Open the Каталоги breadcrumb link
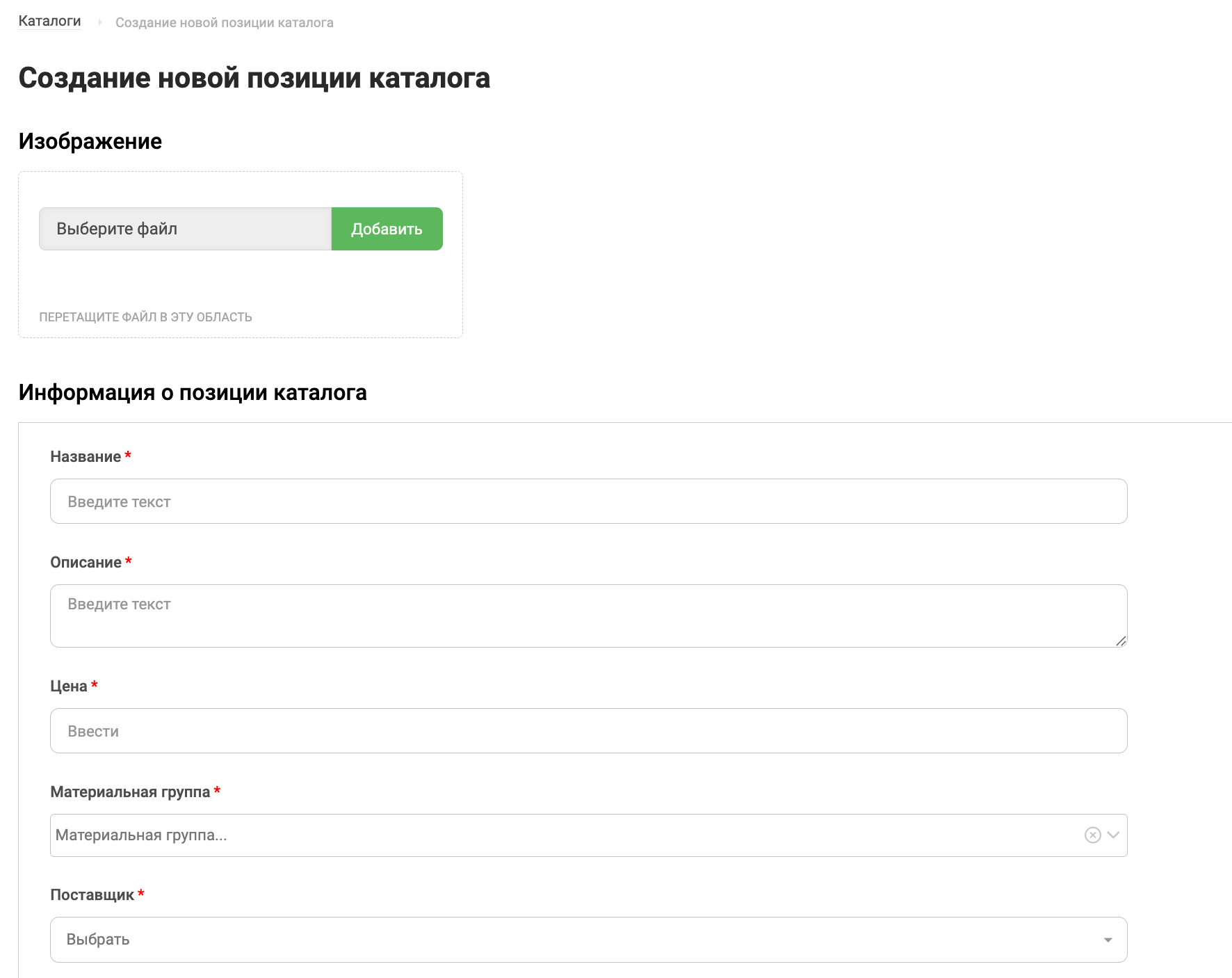The width and height of the screenshot is (1232, 978). coord(49,22)
